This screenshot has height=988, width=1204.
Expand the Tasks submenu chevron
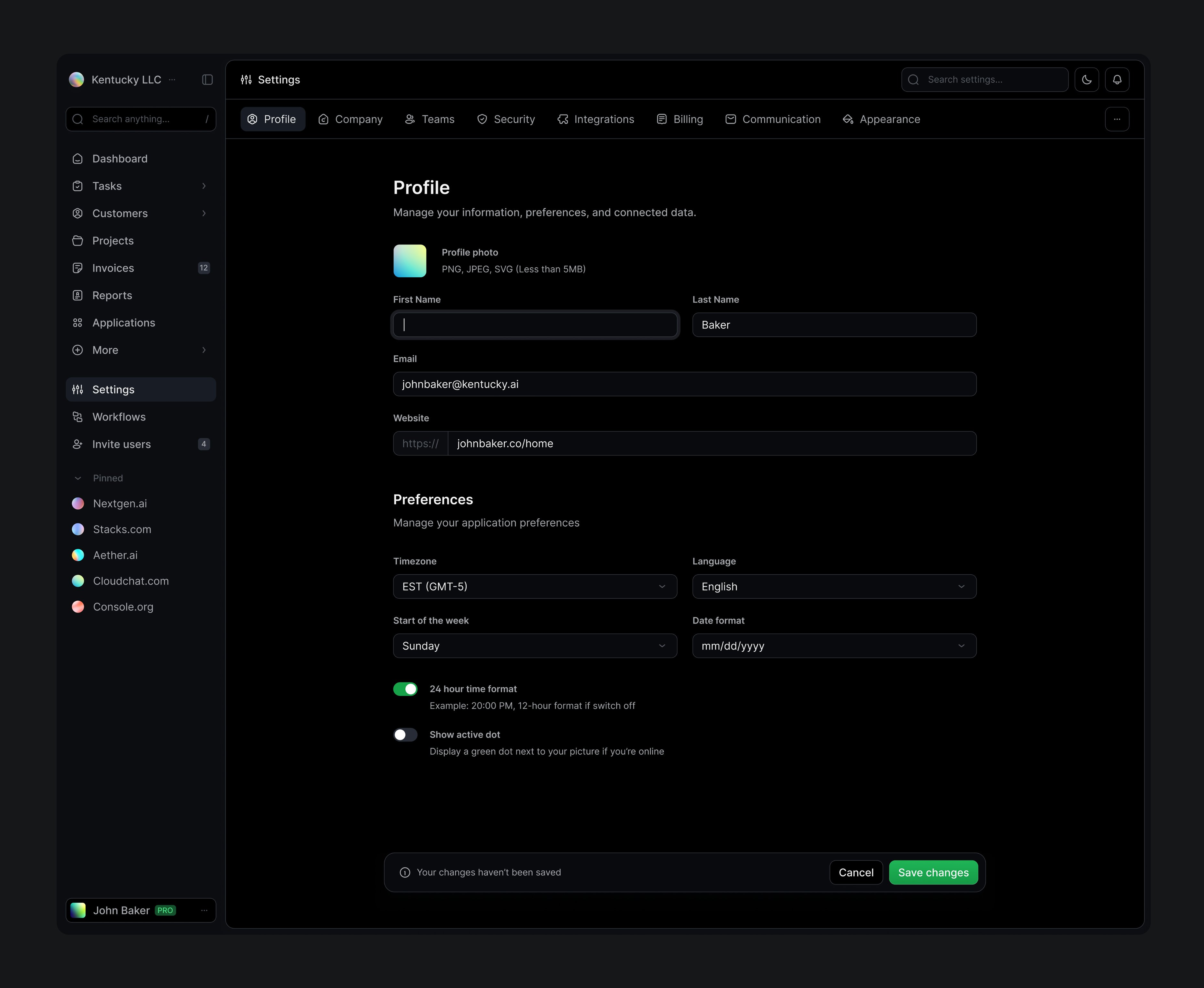coord(204,186)
